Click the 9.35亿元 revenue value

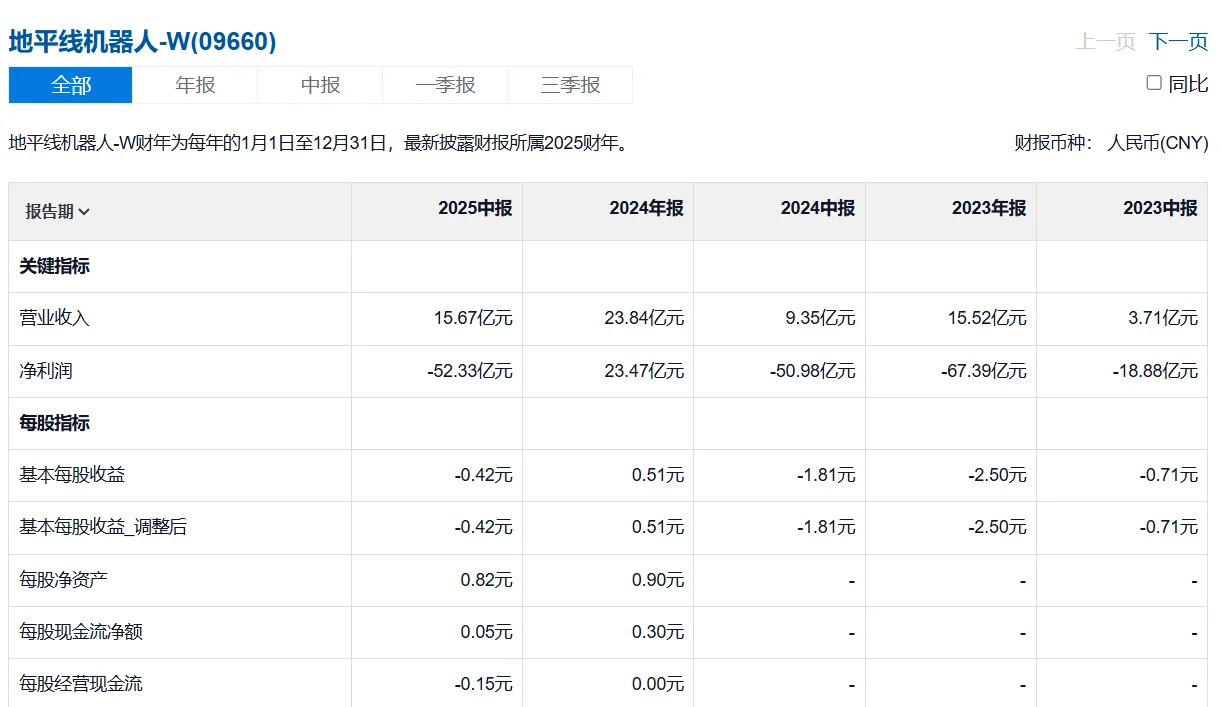[820, 318]
